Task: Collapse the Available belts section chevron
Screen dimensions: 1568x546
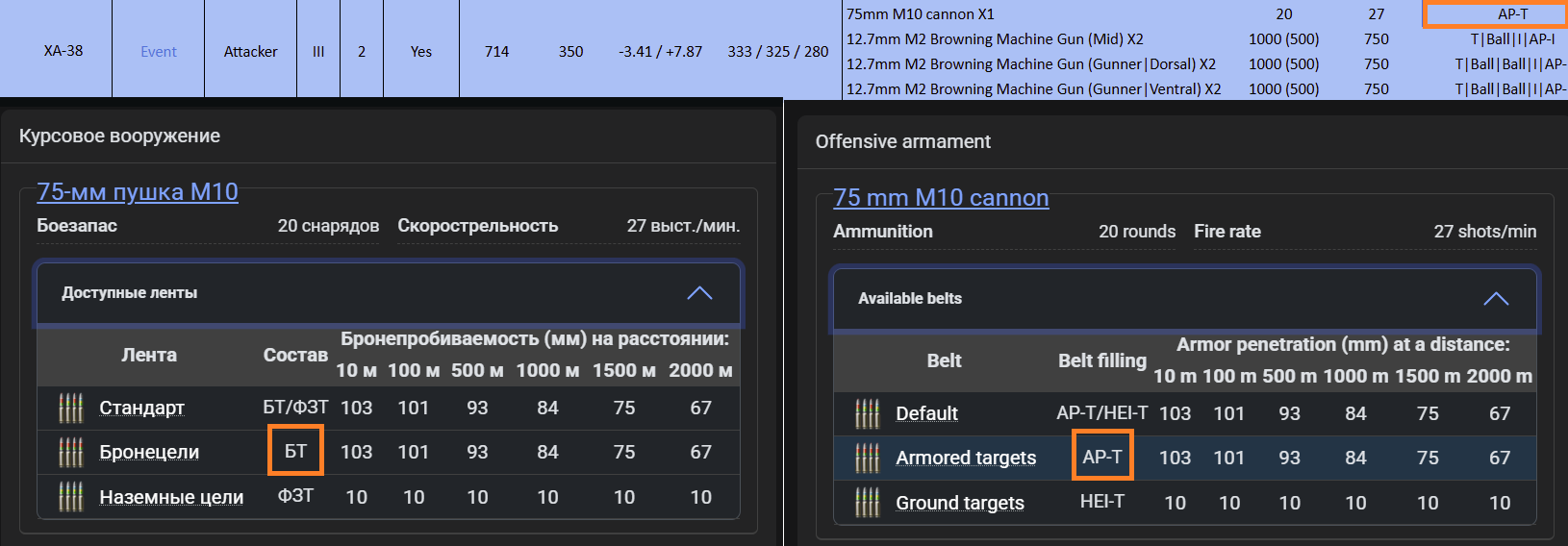Action: click(x=1496, y=299)
